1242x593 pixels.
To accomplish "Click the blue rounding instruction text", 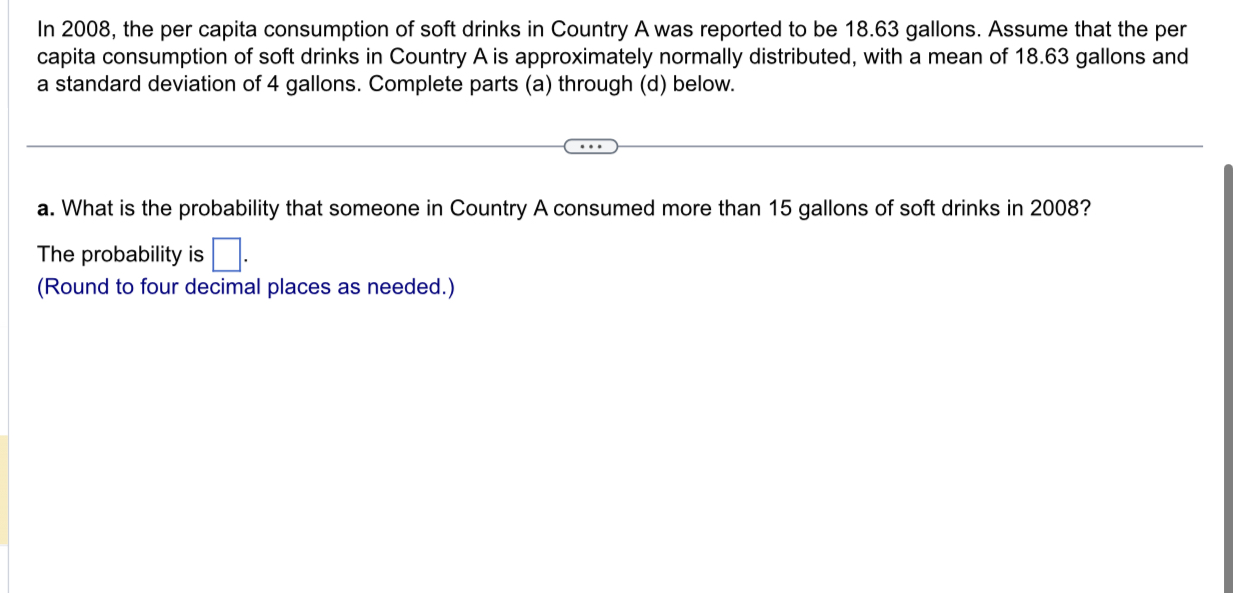I will tap(245, 287).
